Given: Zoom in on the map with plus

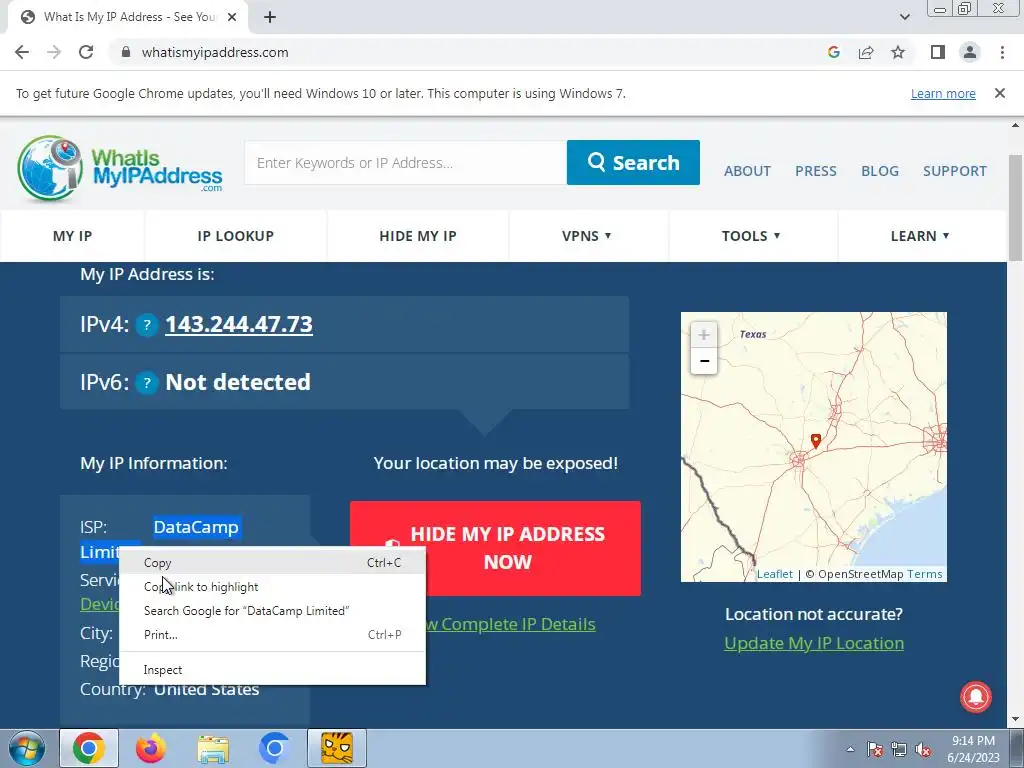Looking at the screenshot, I should 703,335.
